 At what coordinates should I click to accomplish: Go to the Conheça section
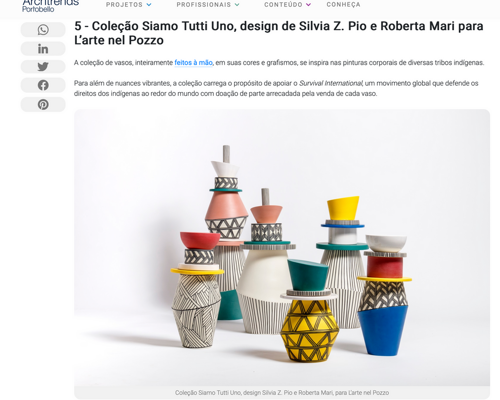point(343,5)
